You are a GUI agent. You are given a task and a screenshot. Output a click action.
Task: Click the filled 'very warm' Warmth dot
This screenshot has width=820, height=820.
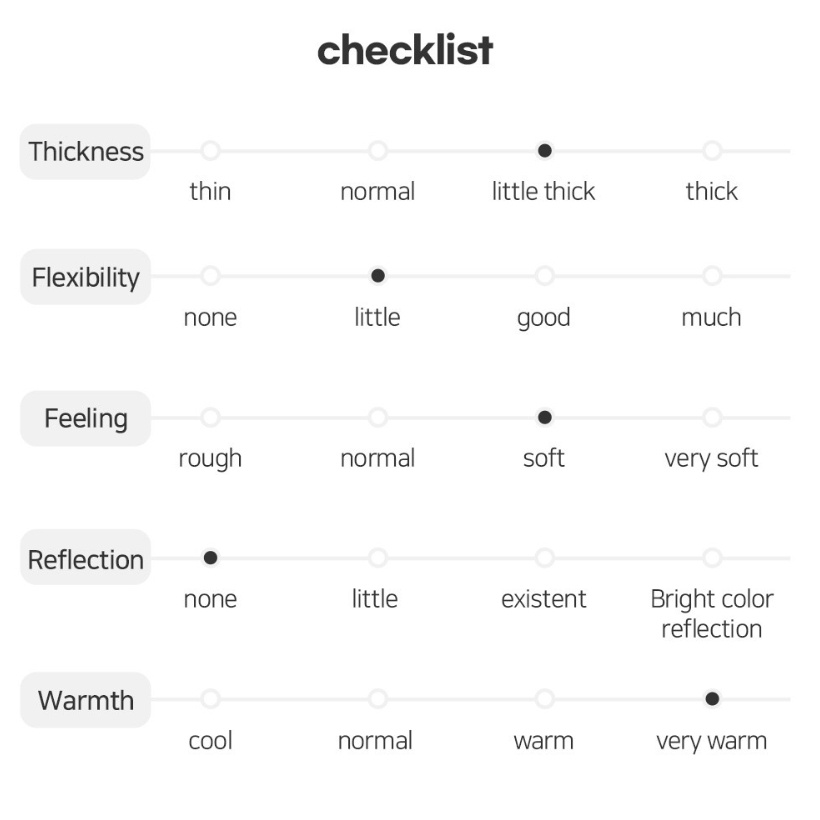click(x=712, y=699)
